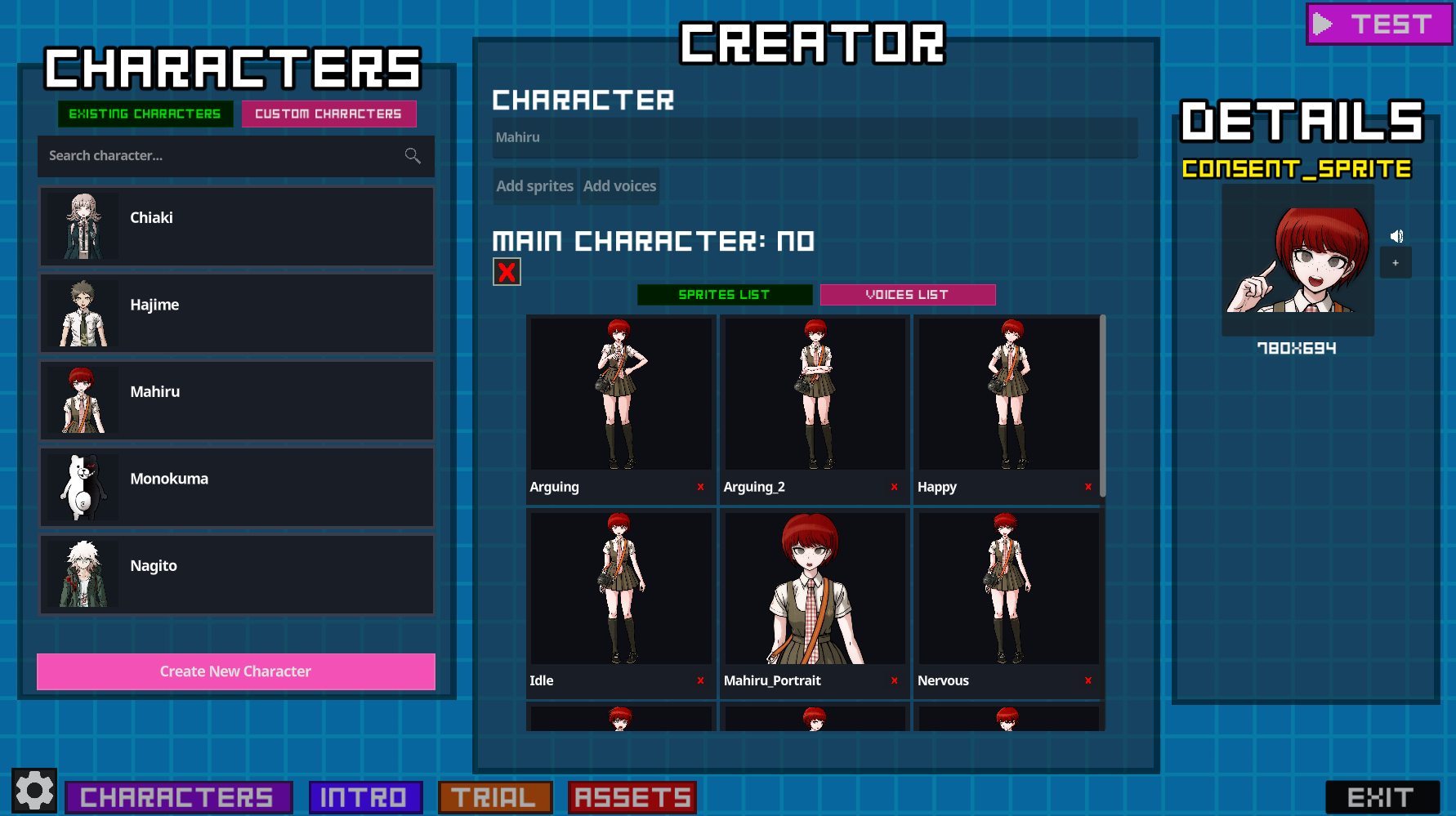Screen dimensions: 1456x816
Task: Select the Nervous sprite thumbnail
Action: [x=1008, y=588]
